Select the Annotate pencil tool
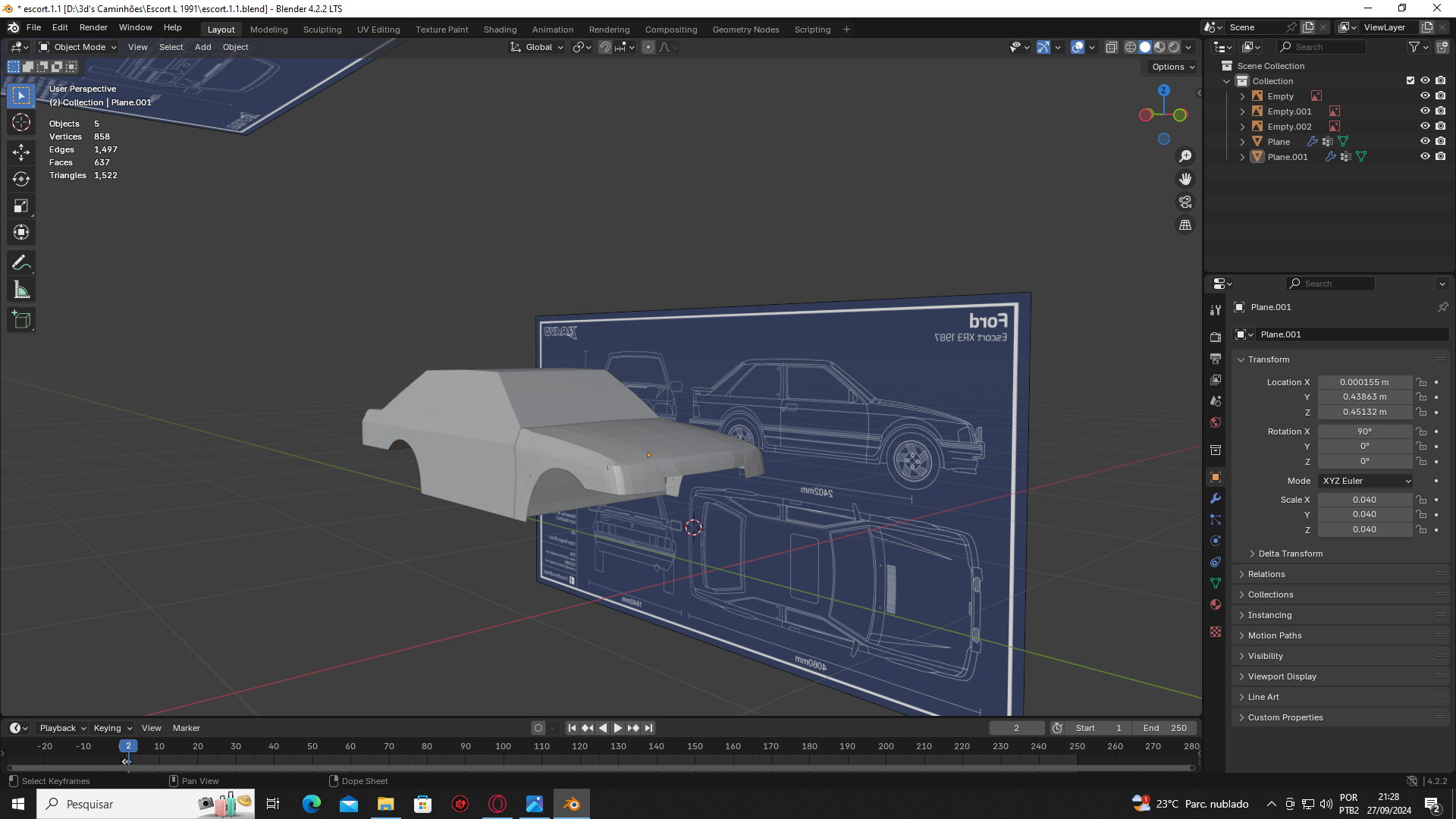The width and height of the screenshot is (1456, 819). pos(21,262)
